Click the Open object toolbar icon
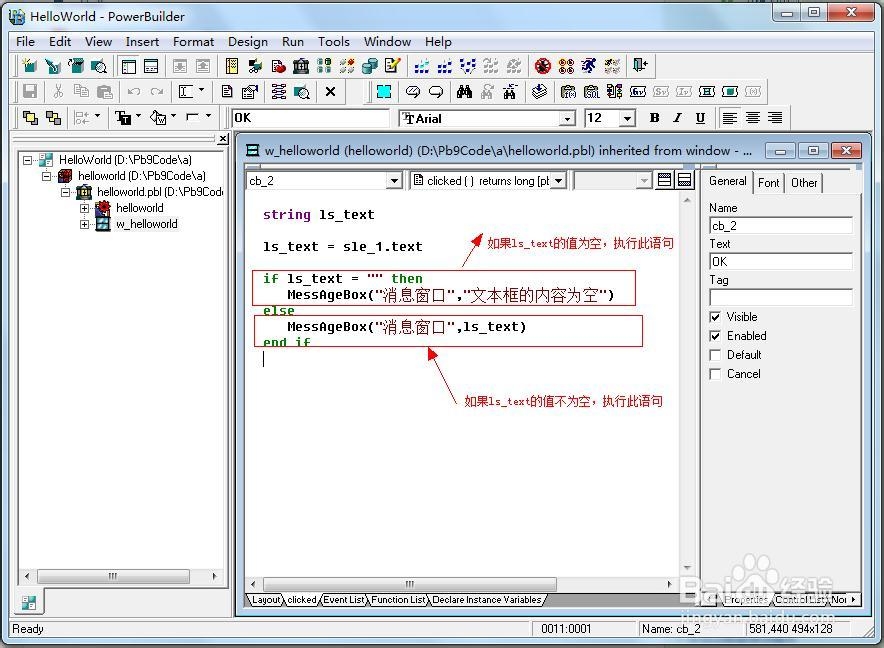 (76, 66)
